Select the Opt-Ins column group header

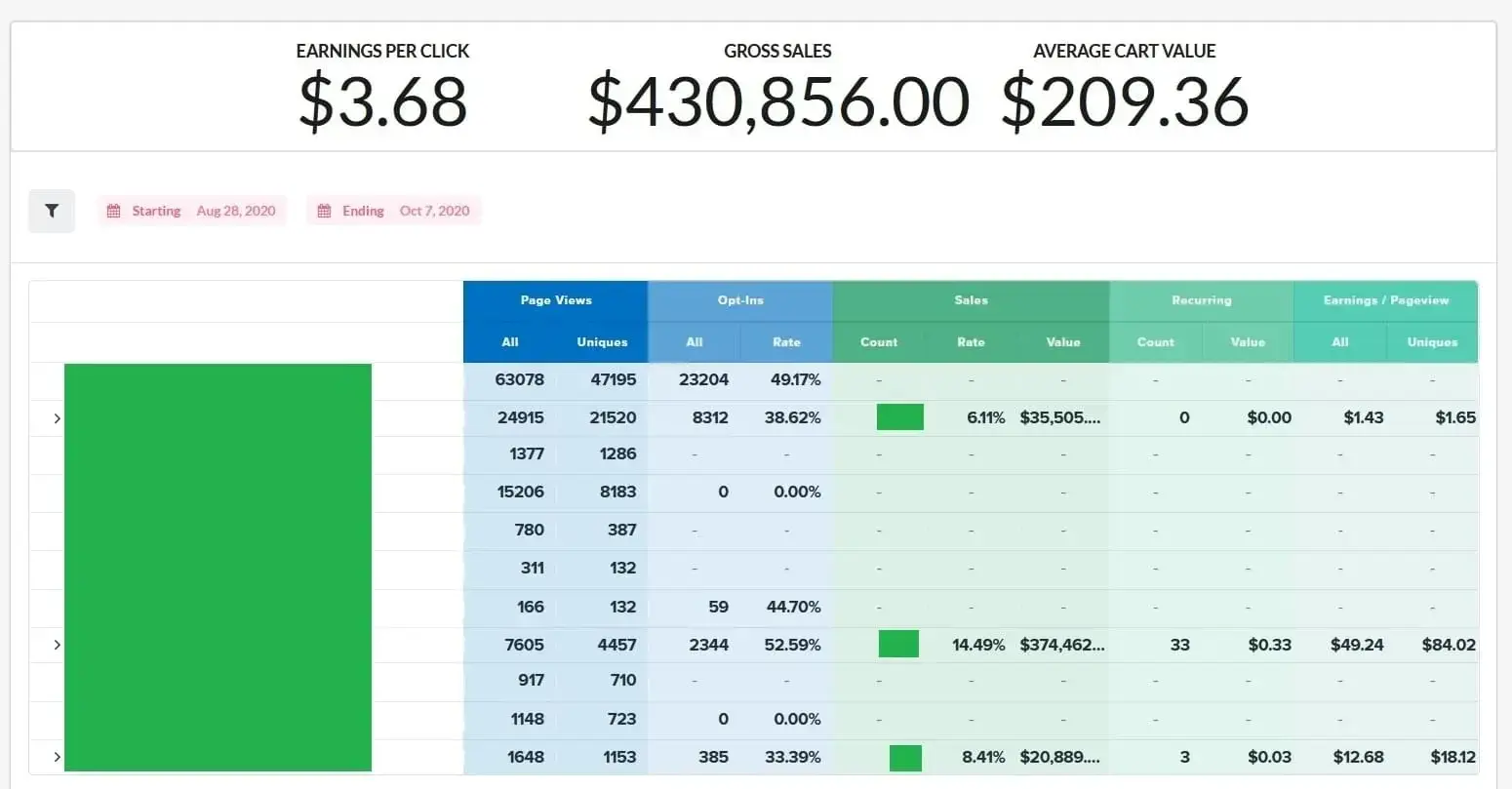[740, 300]
